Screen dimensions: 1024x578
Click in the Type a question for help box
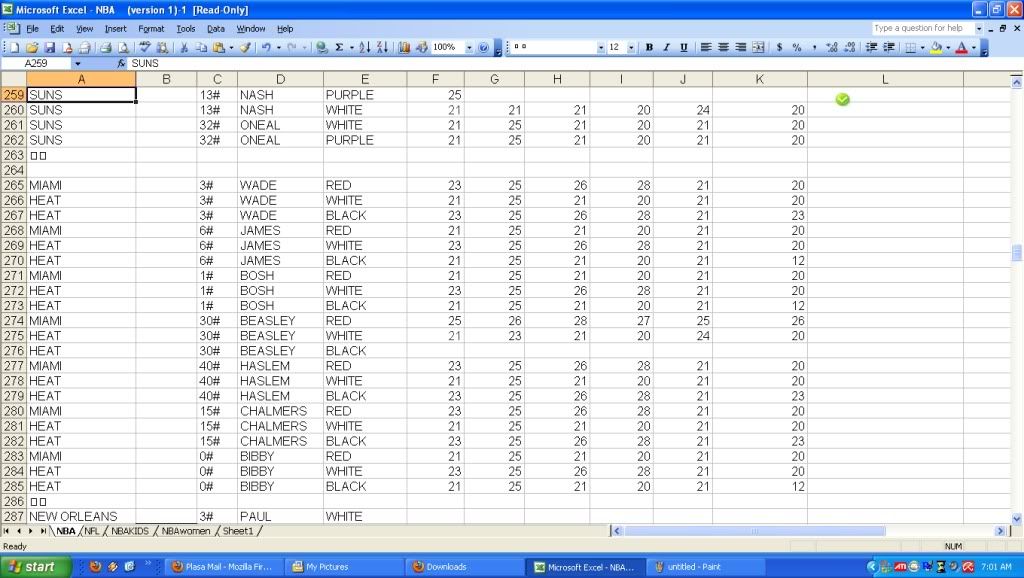pos(922,28)
